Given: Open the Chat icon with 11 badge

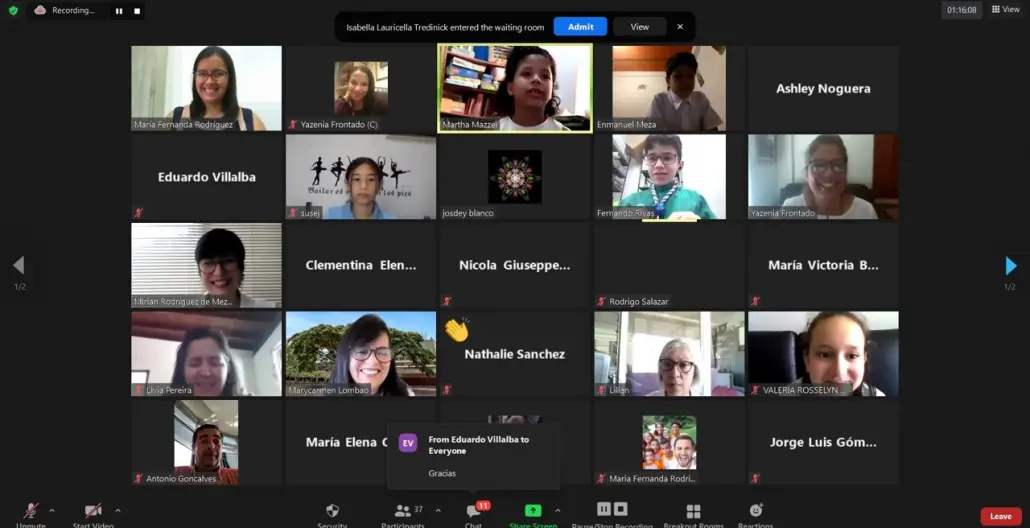Looking at the screenshot, I should (x=474, y=510).
